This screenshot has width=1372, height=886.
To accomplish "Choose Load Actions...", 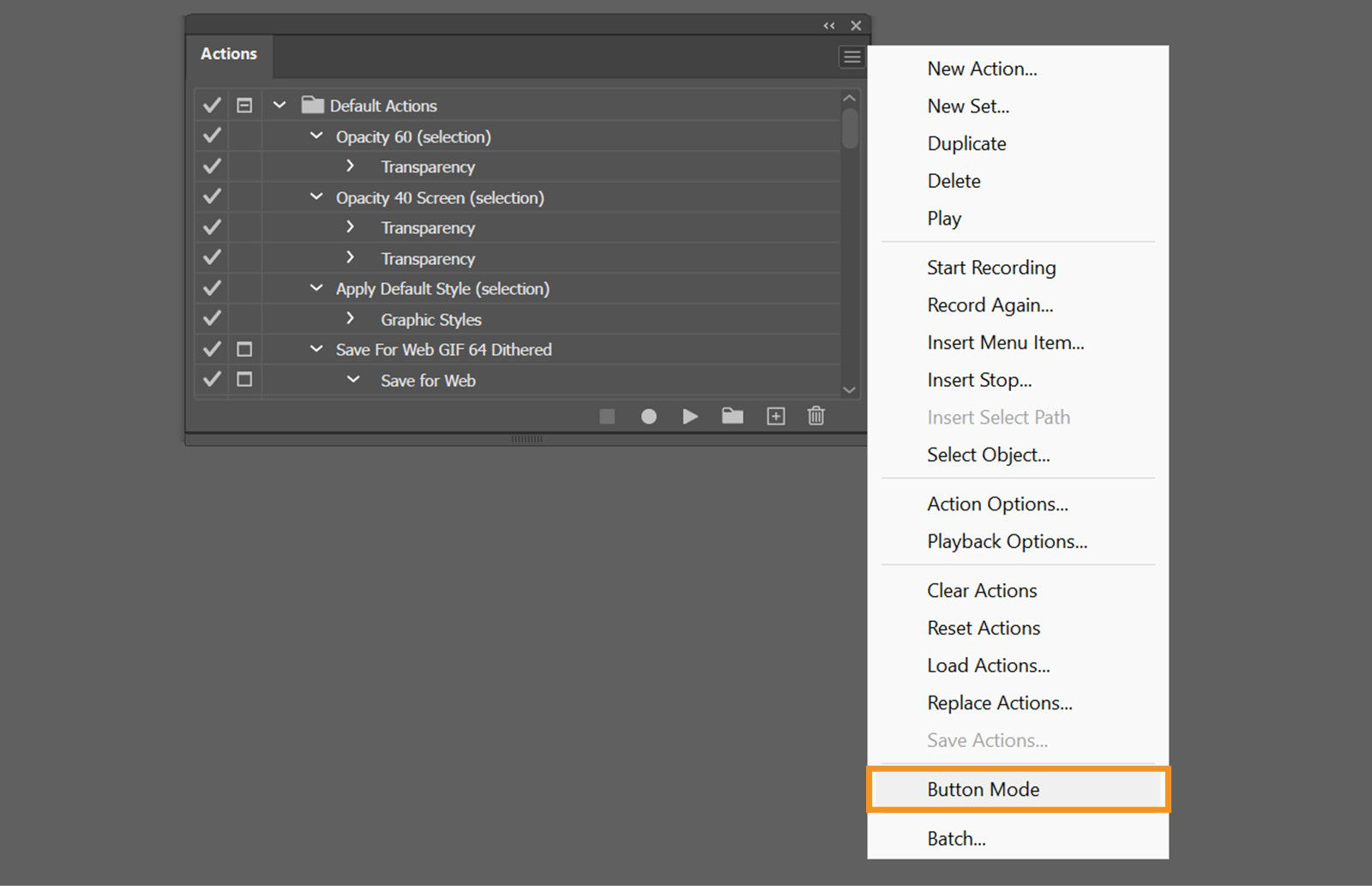I will click(x=987, y=665).
